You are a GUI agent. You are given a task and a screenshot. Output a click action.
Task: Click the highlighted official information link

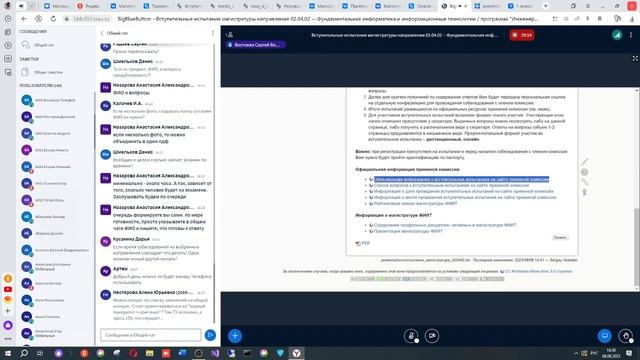(461, 179)
